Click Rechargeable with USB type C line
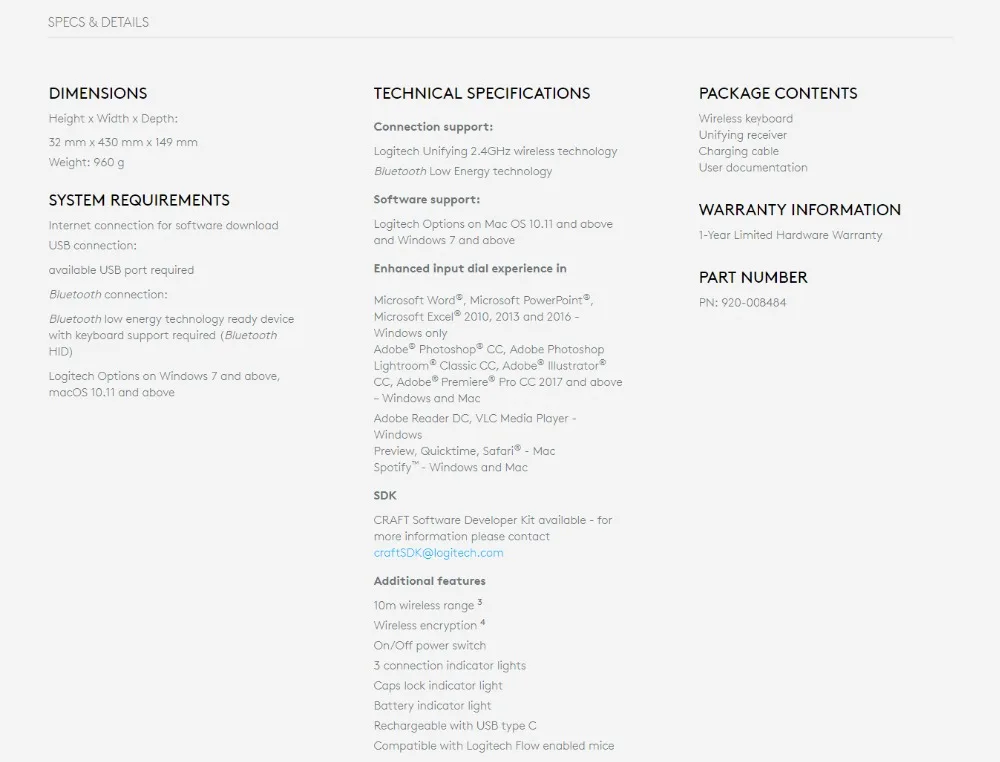The image size is (1000, 762). point(455,726)
